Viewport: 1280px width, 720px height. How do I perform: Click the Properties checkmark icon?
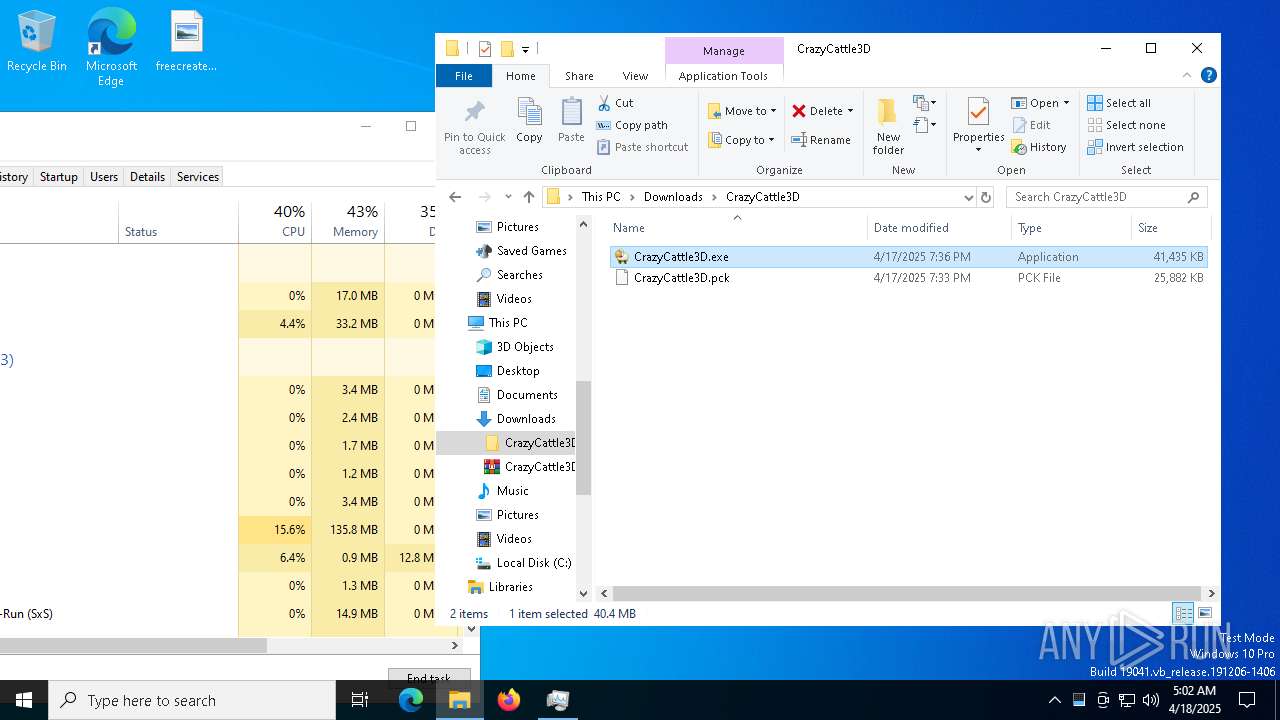pyautogui.click(x=978, y=112)
